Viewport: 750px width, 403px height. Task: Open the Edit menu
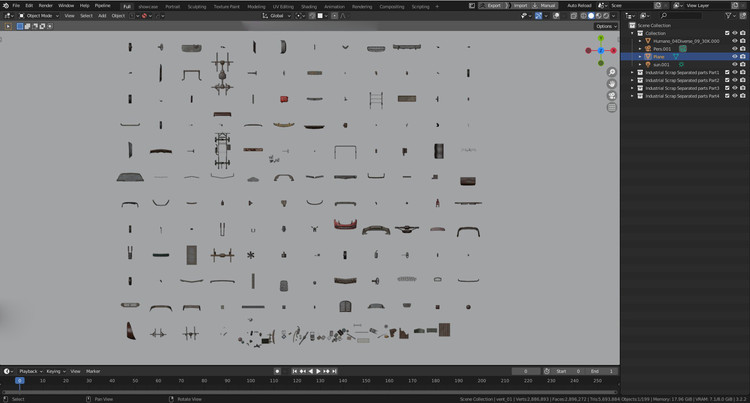[29, 6]
